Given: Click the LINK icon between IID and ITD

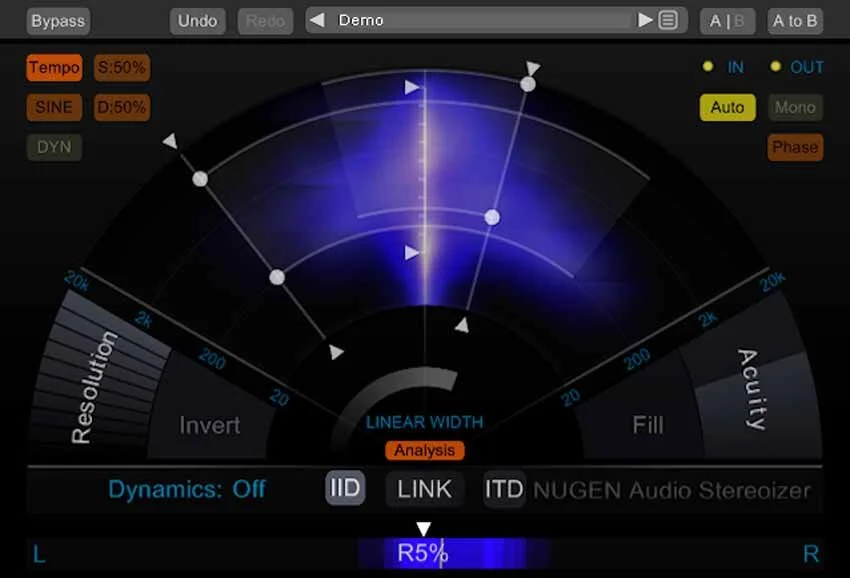Looking at the screenshot, I should click(424, 490).
